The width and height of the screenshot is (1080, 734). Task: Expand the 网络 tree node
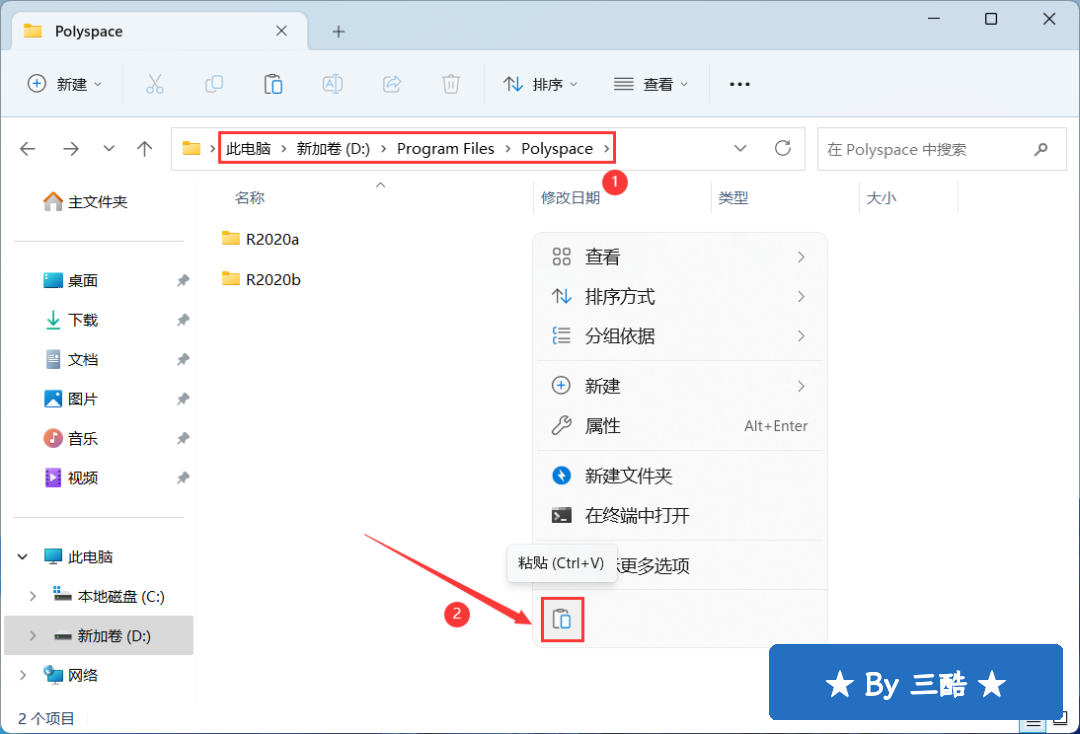click(x=23, y=675)
